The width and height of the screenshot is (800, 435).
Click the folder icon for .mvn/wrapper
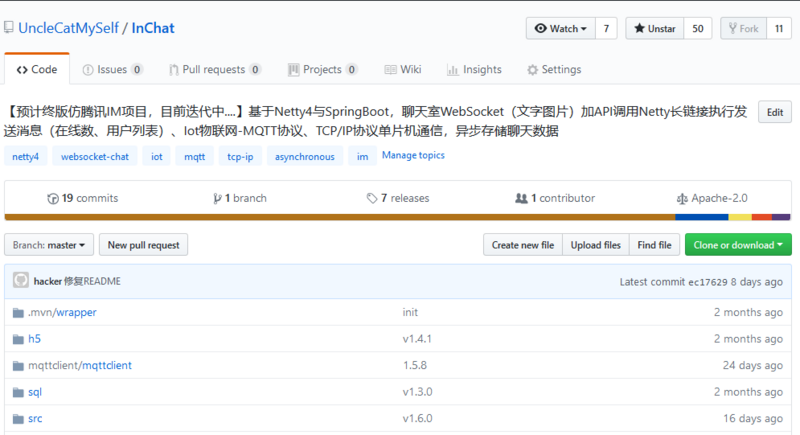tap(18, 313)
